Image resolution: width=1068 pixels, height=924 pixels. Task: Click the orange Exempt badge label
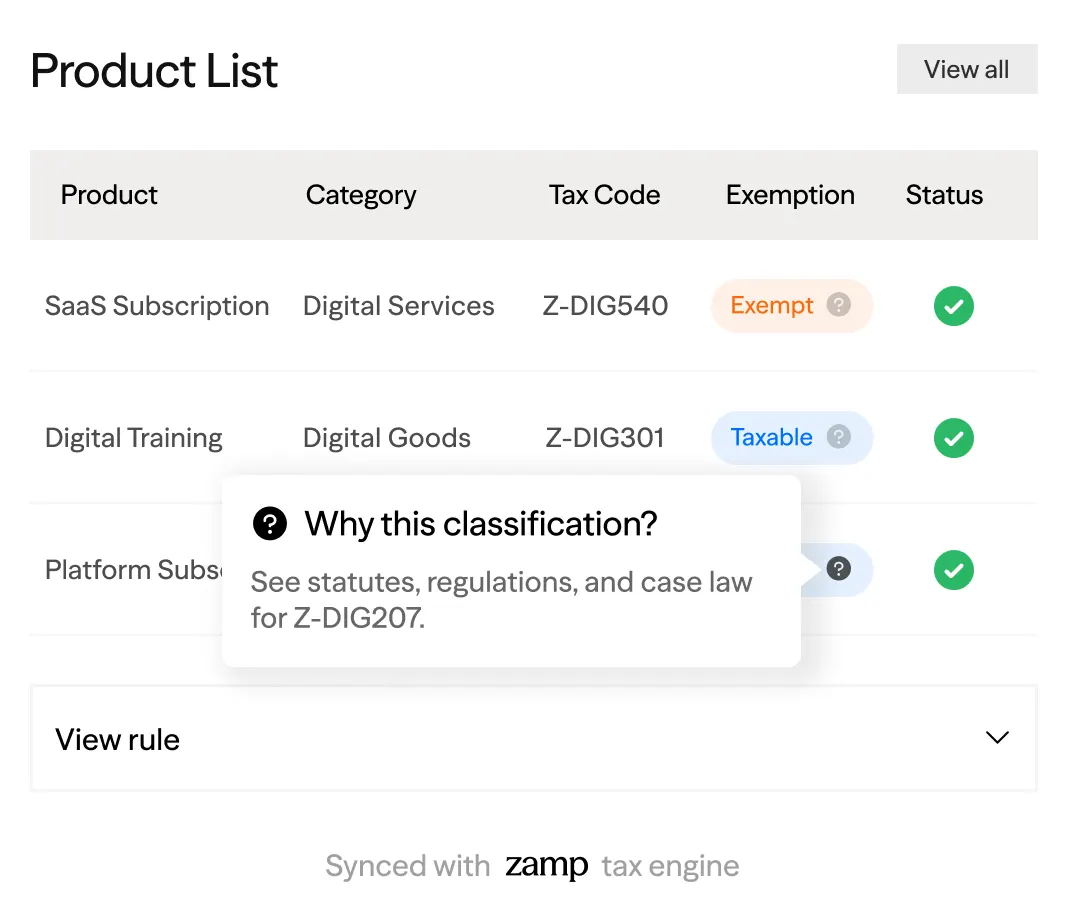pyautogui.click(x=772, y=305)
